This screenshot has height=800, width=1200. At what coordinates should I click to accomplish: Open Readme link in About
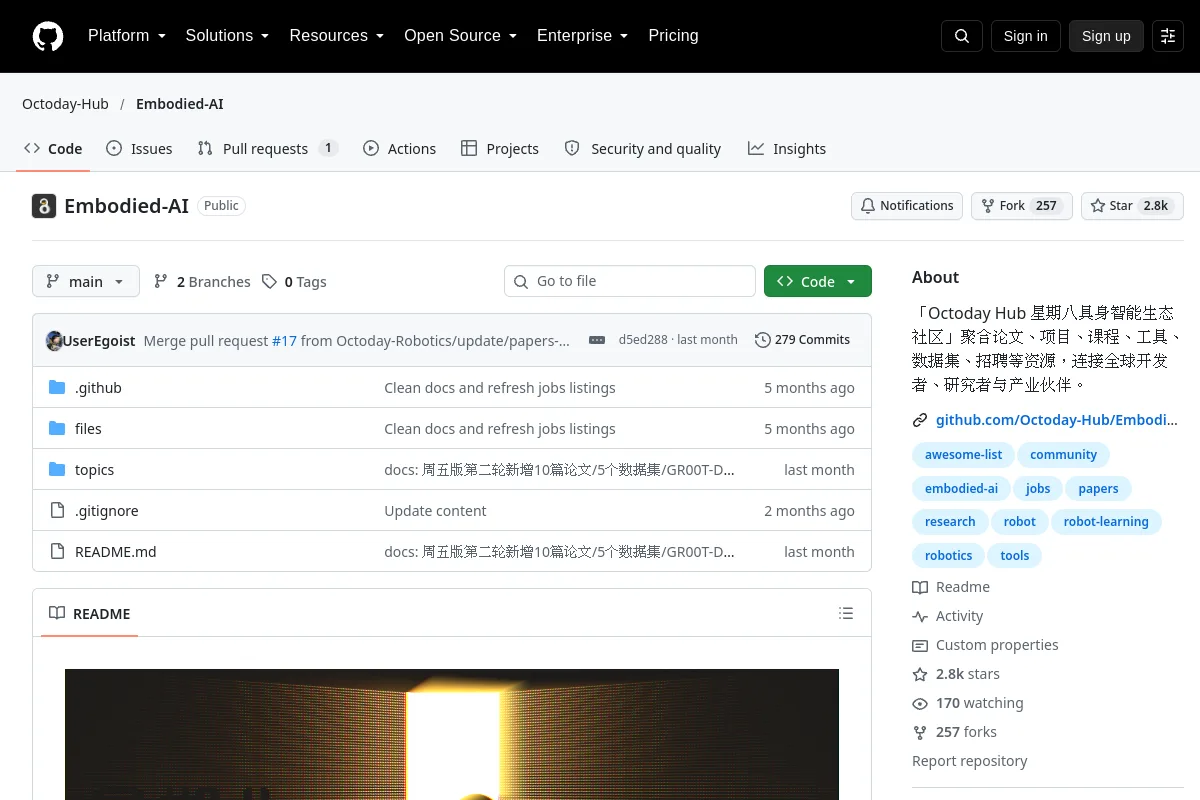(x=951, y=587)
